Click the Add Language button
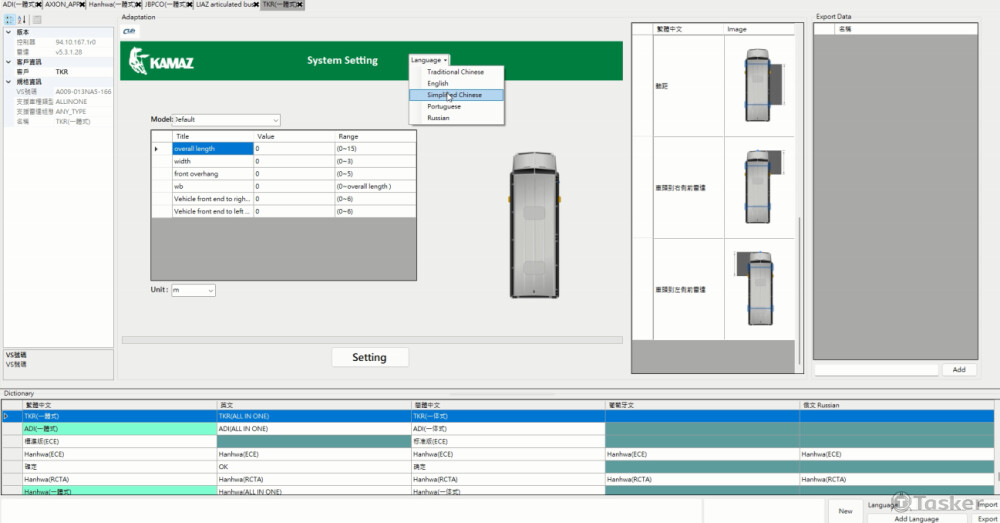The width and height of the screenshot is (1000, 523). pyautogui.click(x=914, y=518)
